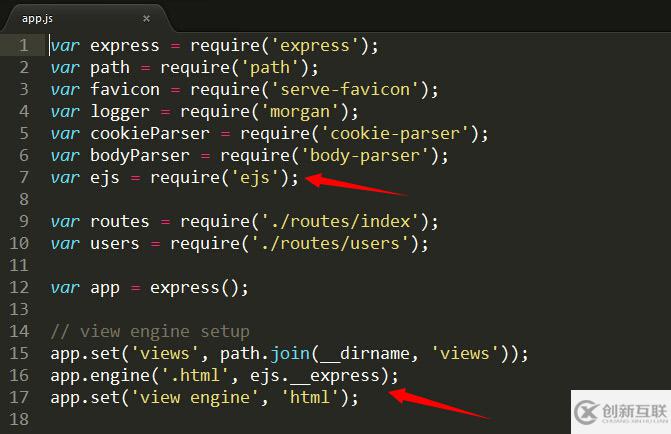671x434 pixels.
Task: Click the 'var' keyword on line 5
Action: [65, 133]
